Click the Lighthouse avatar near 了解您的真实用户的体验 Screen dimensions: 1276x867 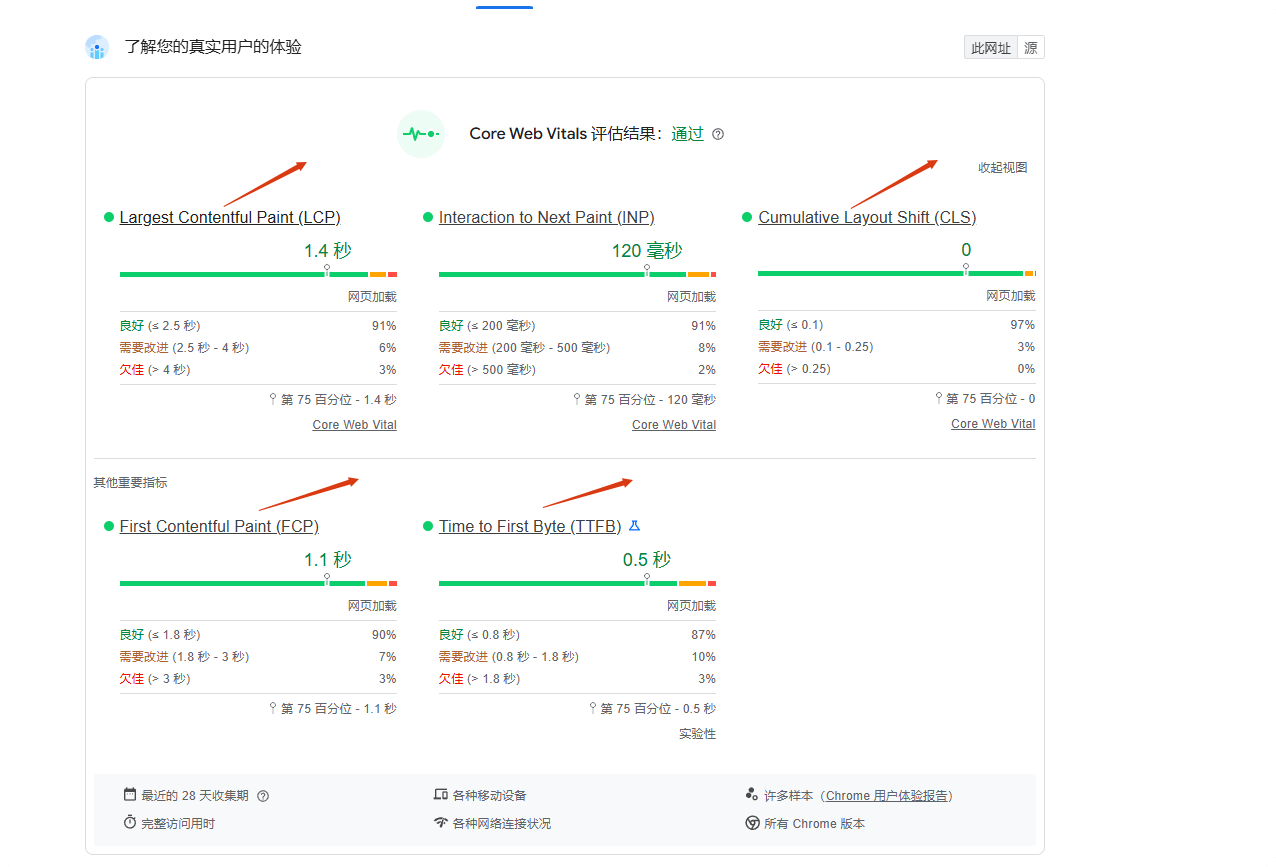[x=96, y=46]
